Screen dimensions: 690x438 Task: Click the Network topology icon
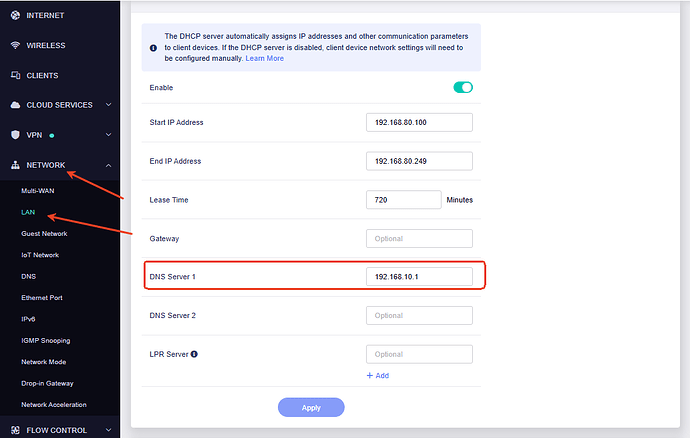tap(15, 165)
